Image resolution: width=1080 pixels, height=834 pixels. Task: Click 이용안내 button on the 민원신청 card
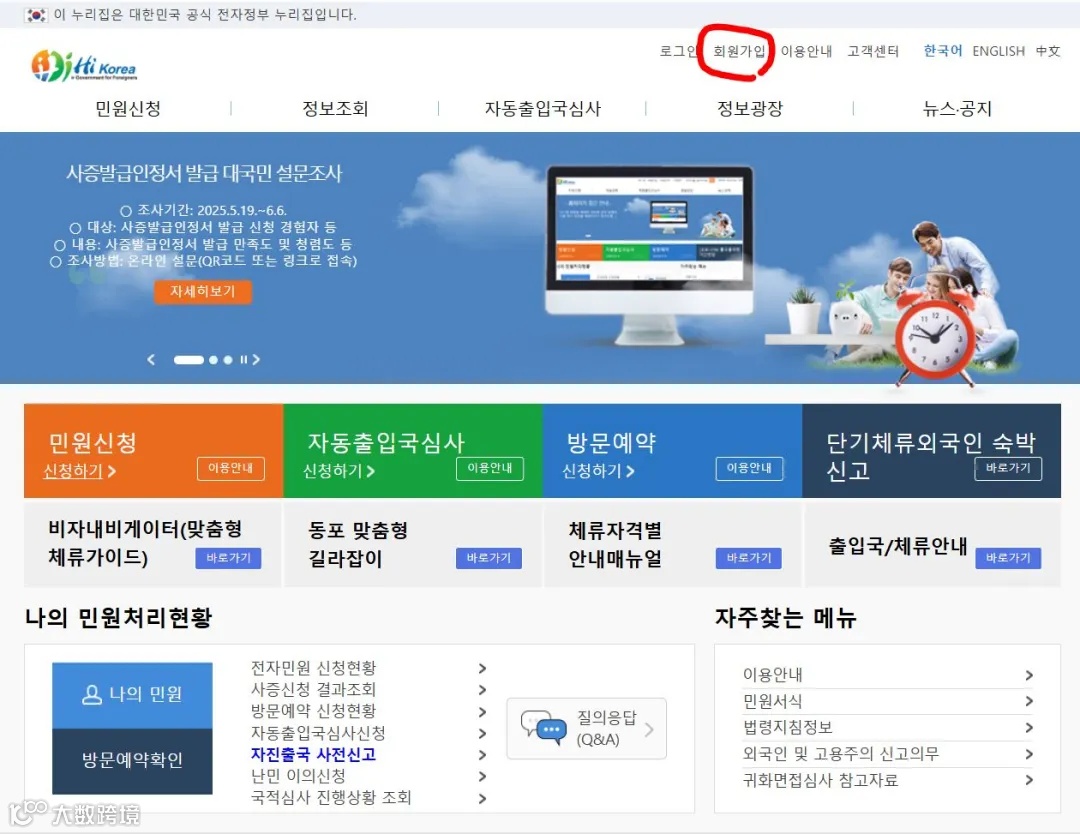click(231, 467)
